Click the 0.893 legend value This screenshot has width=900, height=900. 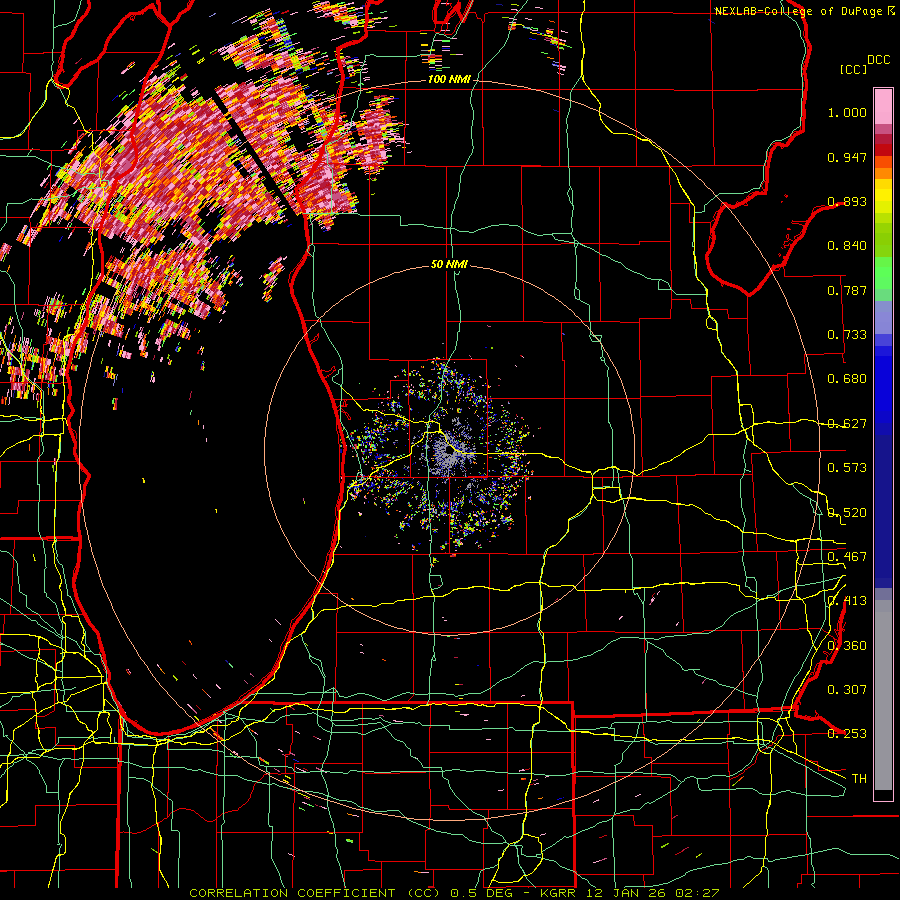click(847, 201)
